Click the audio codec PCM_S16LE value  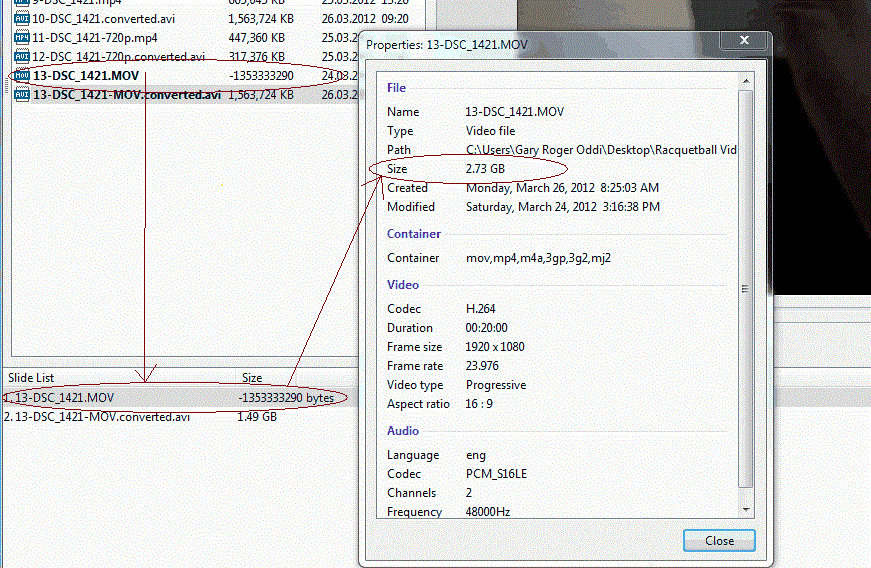tap(496, 474)
